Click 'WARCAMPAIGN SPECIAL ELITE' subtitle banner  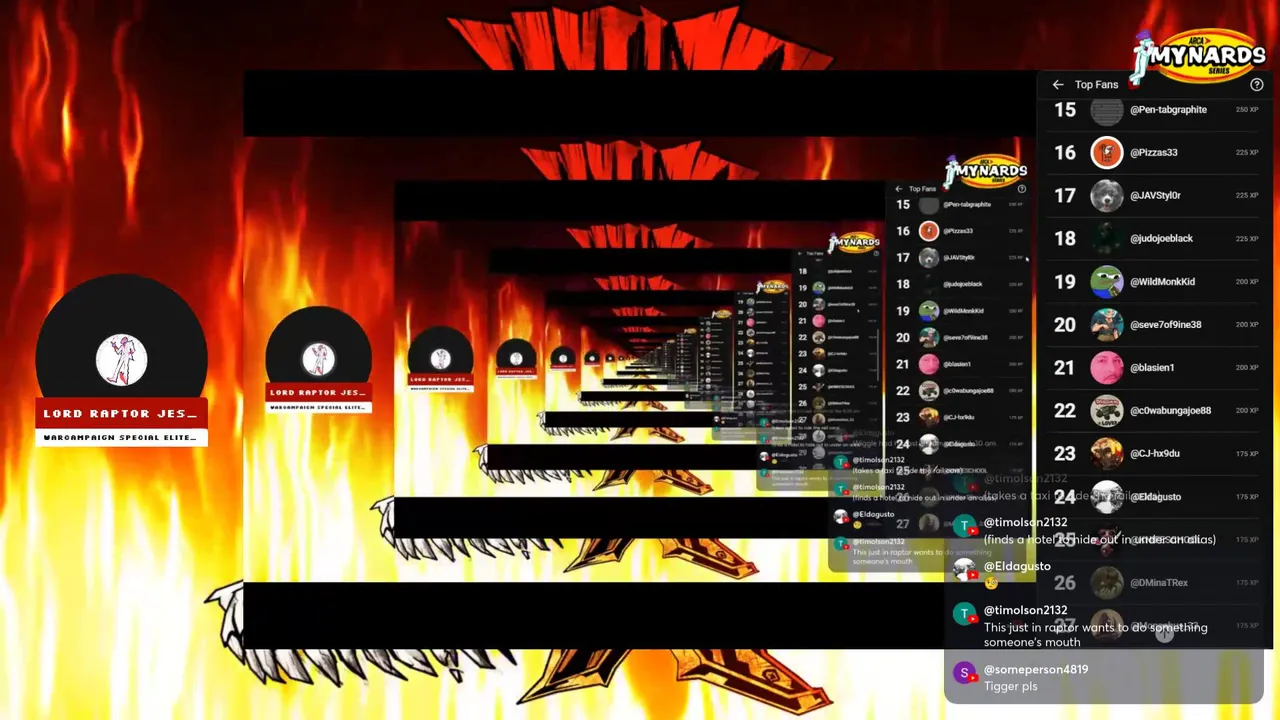(121, 438)
